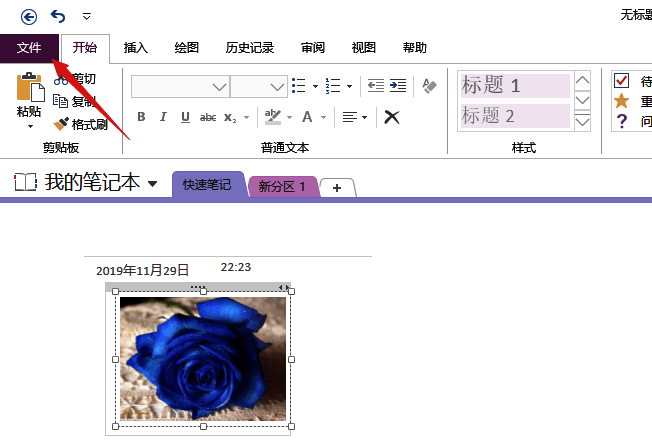Apply numbered list formatting
Image resolution: width=652 pixels, height=445 pixels.
(x=333, y=86)
